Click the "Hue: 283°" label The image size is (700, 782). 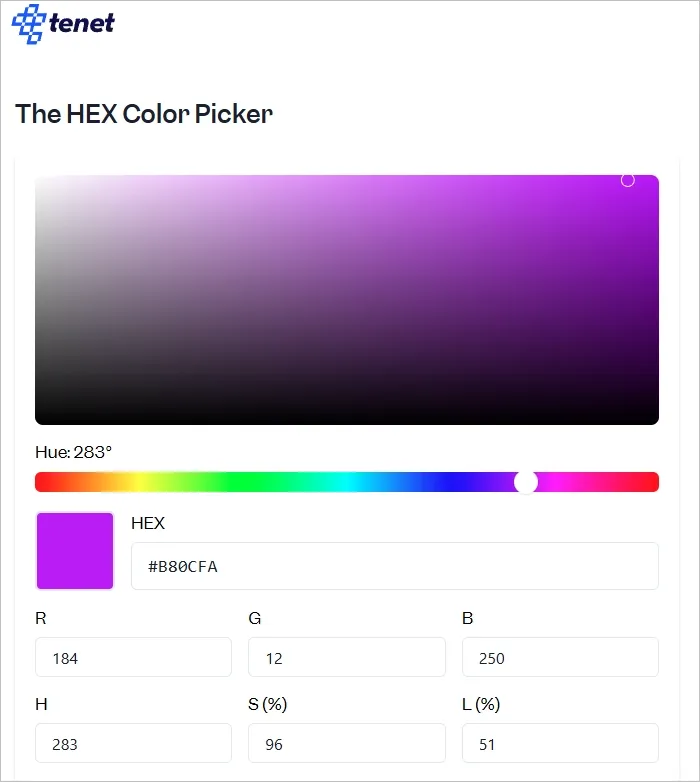click(x=73, y=452)
